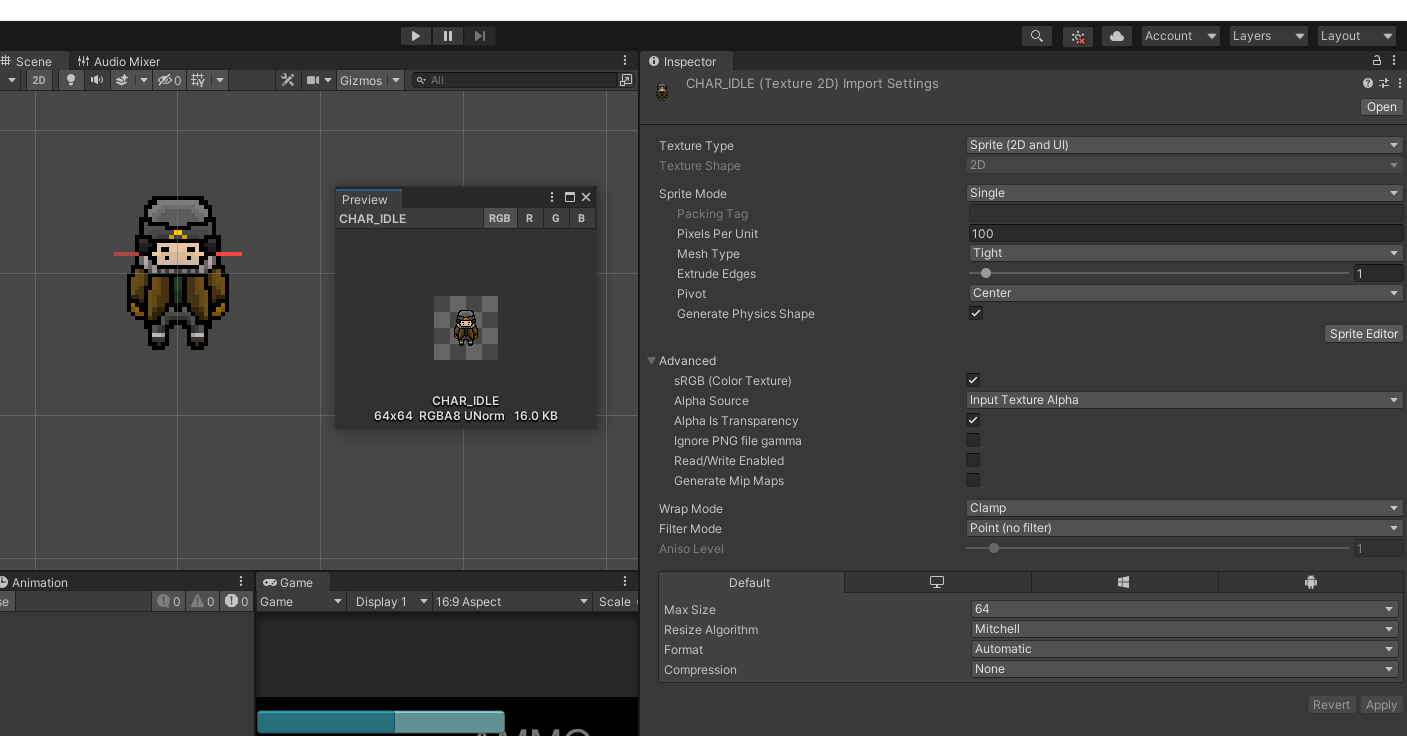Click the Apply button
Viewport: 1407px width, 736px height.
click(x=1381, y=705)
